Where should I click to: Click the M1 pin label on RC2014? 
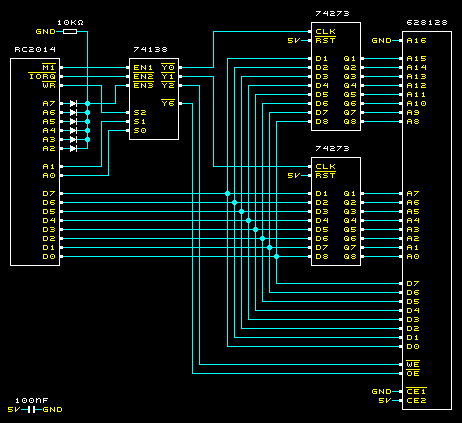pyautogui.click(x=49, y=67)
